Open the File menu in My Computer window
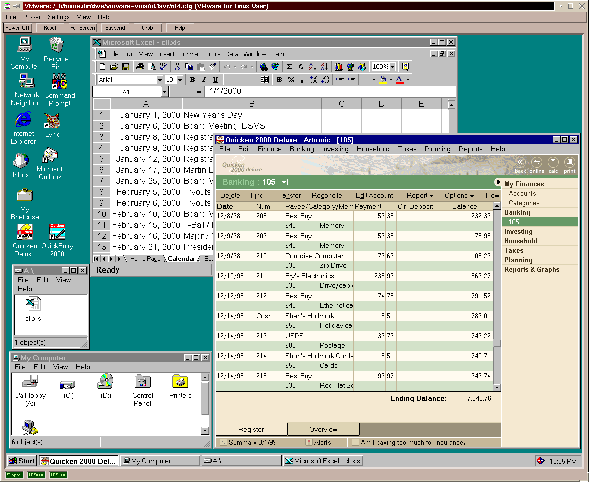This screenshot has height=482, width=589. coord(20,367)
